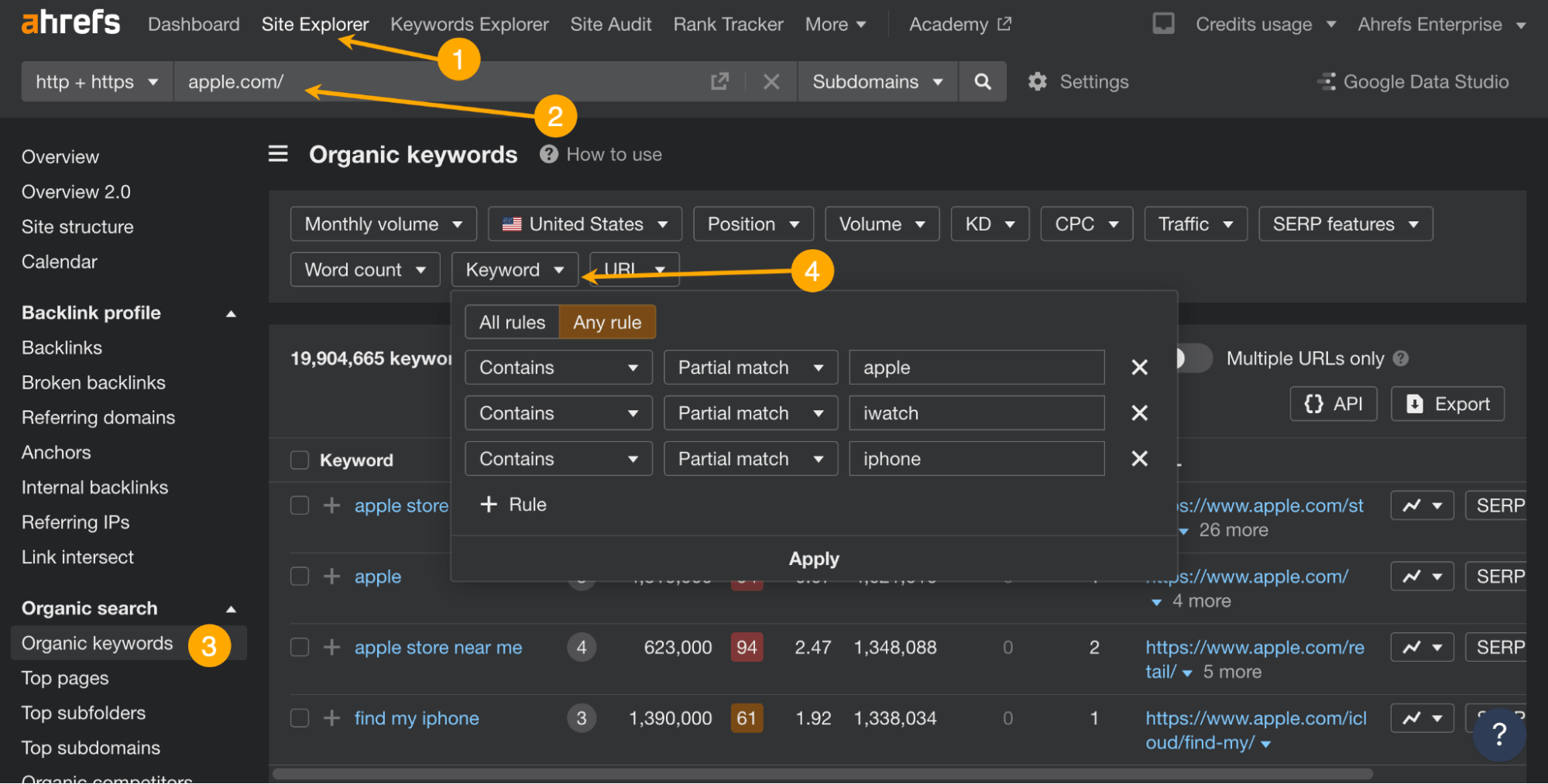Viewport: 1548px width, 784px height.
Task: Click the help question mark bubble
Action: (x=1498, y=734)
